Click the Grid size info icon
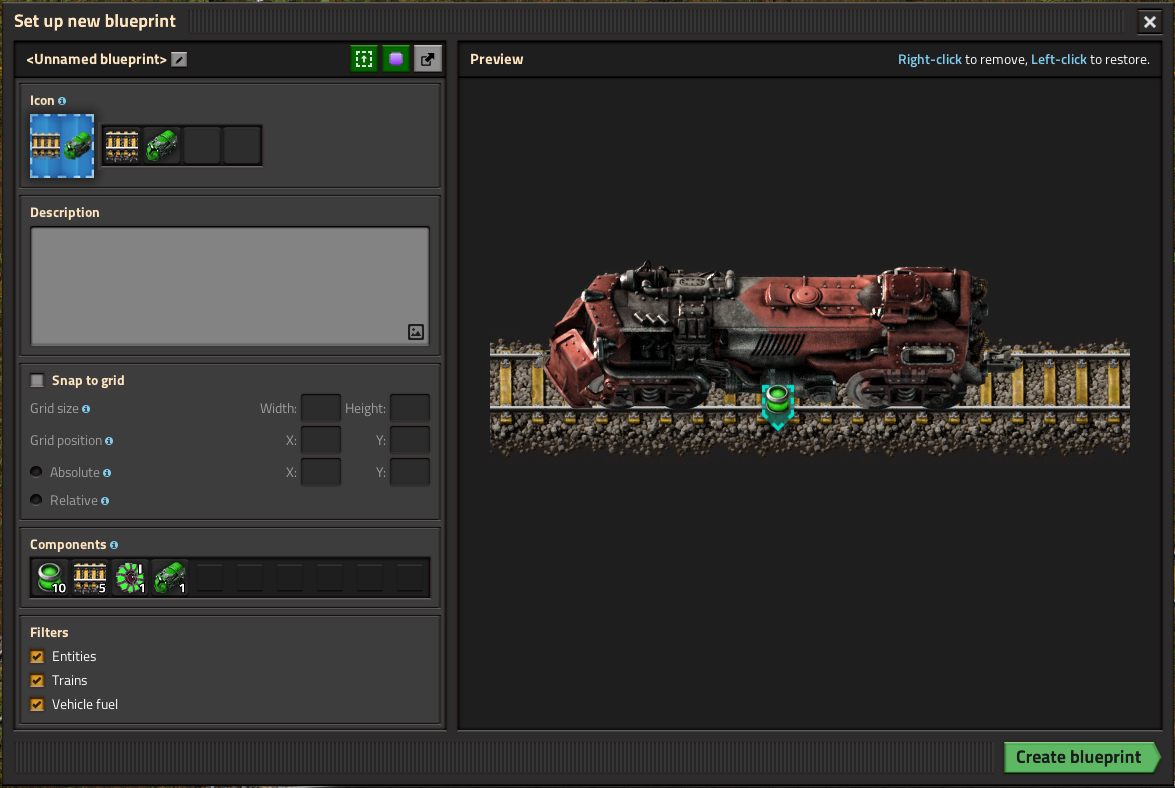This screenshot has height=788, width=1175. 86,409
